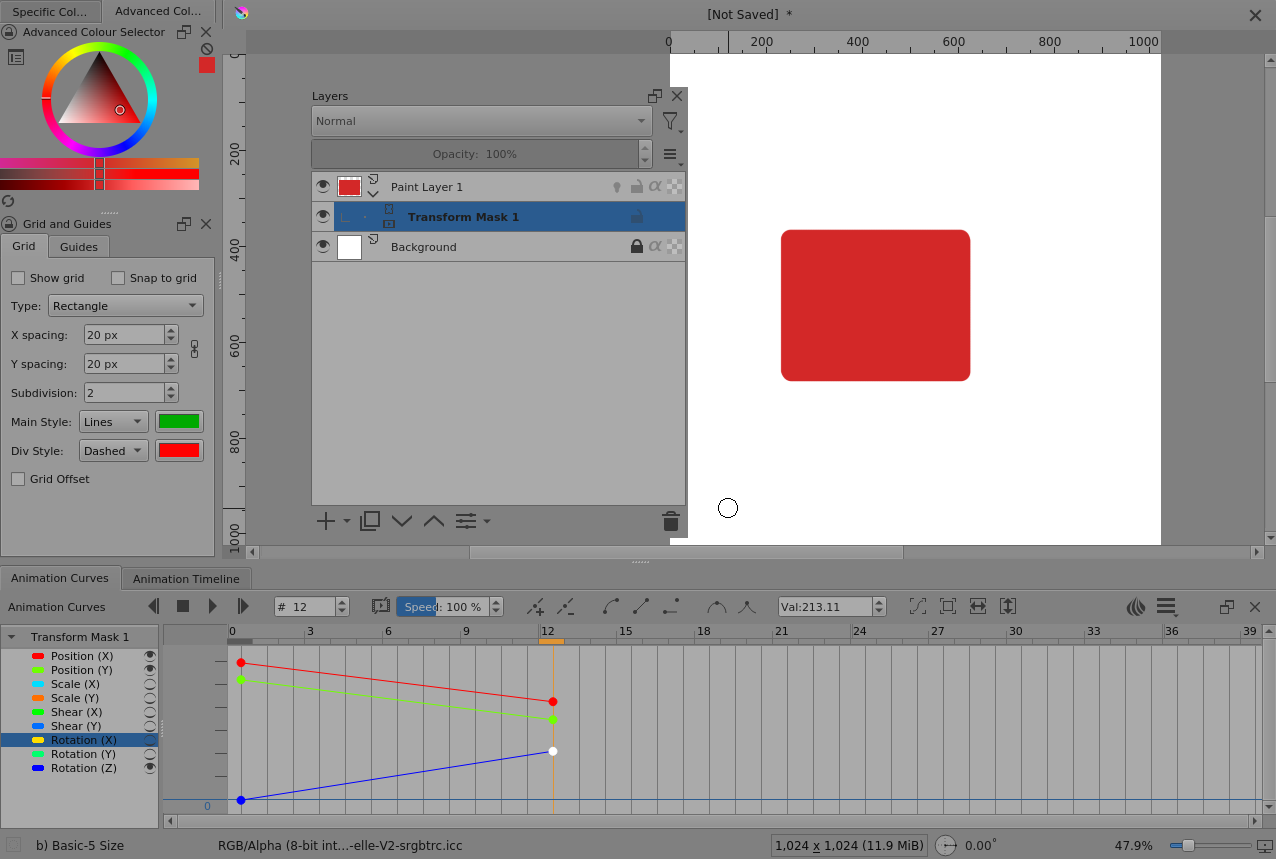
Task: Open the layer filter funnel icon
Action: (670, 122)
